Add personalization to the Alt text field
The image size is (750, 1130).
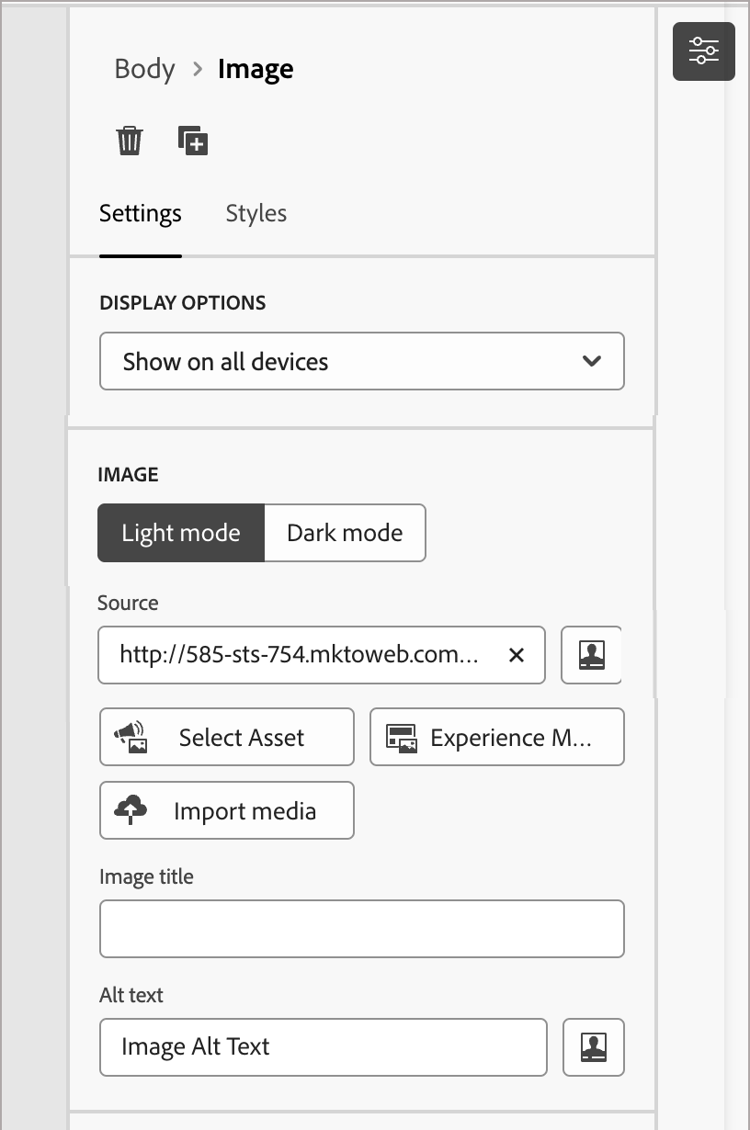(x=593, y=1047)
